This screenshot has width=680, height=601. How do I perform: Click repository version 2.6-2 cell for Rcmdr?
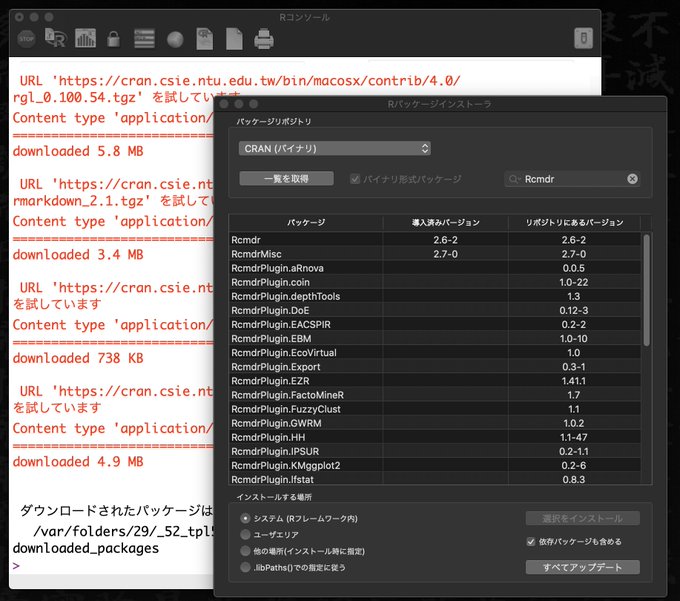574,240
